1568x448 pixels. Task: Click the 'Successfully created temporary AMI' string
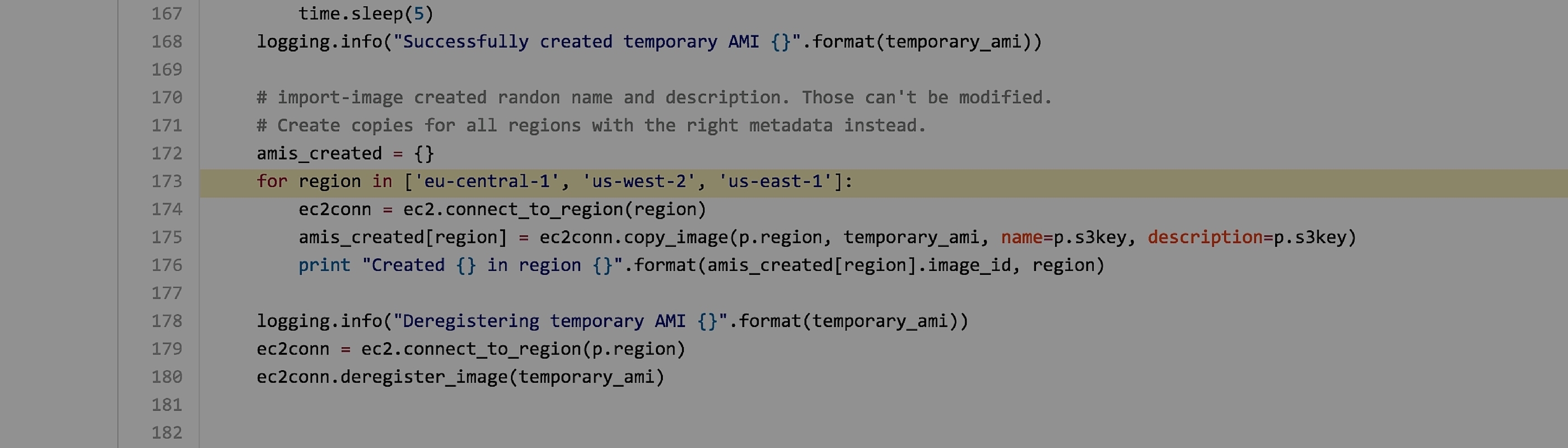(596, 42)
